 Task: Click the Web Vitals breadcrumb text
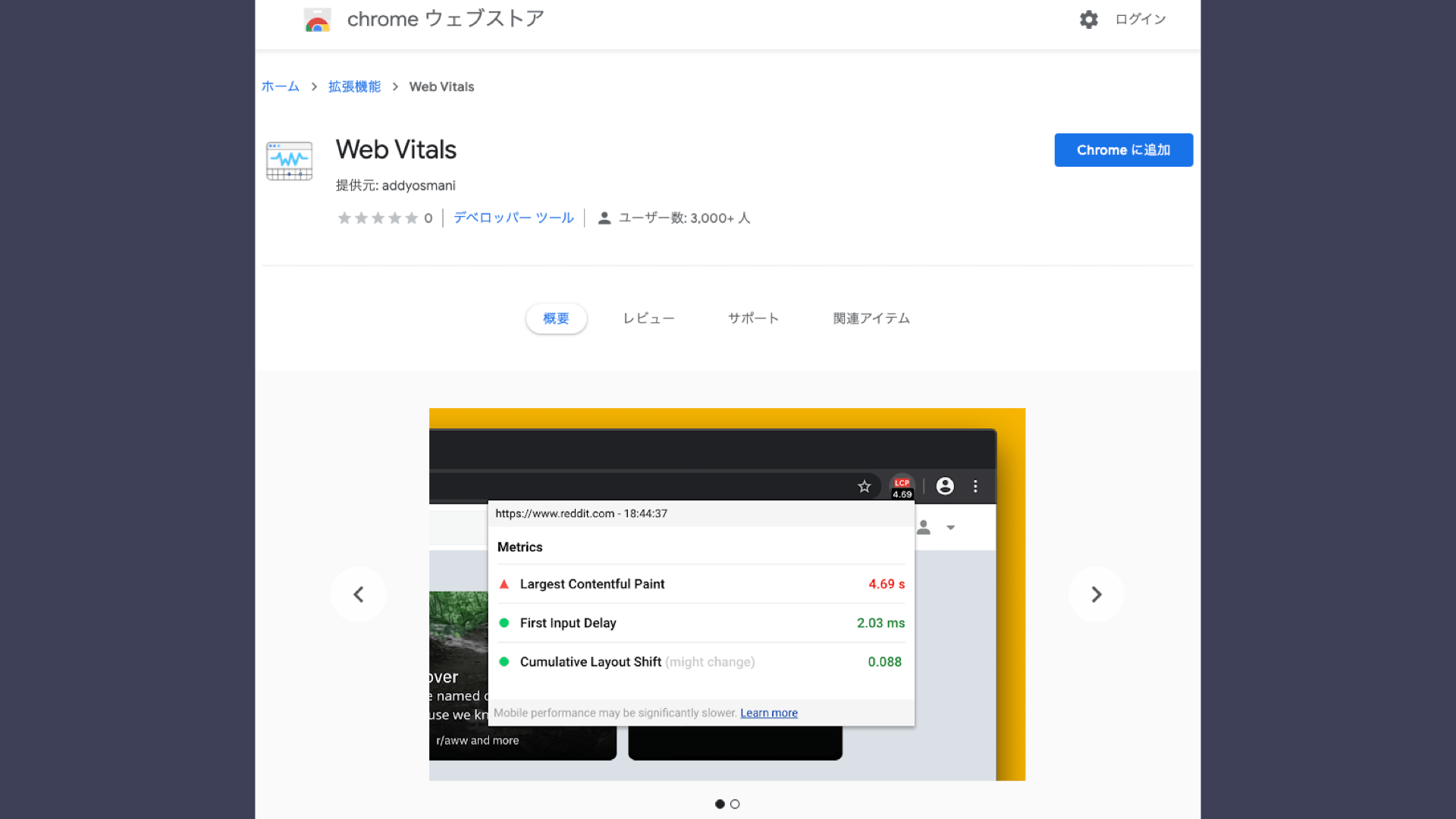[x=441, y=86]
